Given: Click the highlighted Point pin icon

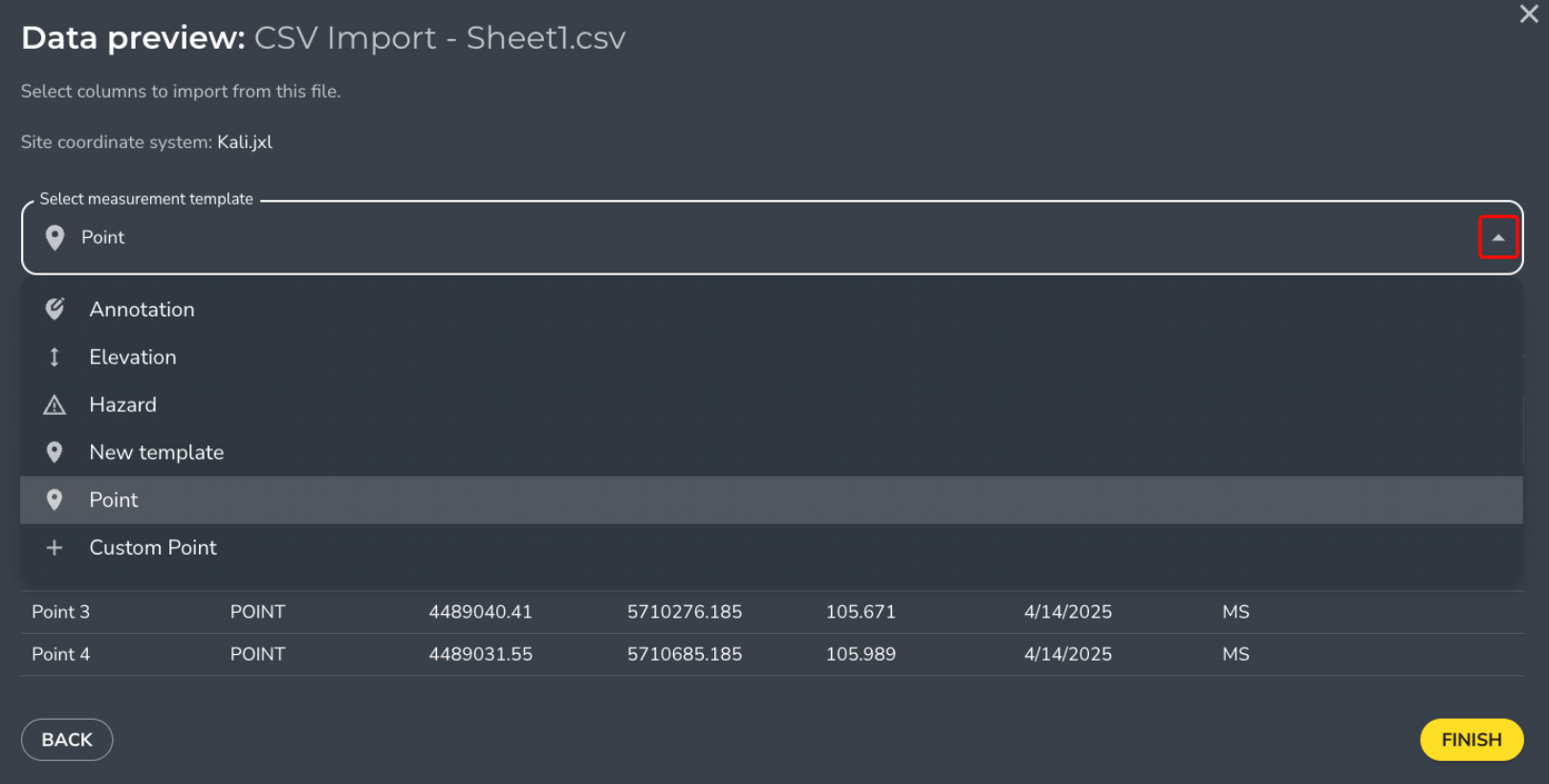Looking at the screenshot, I should (55, 500).
